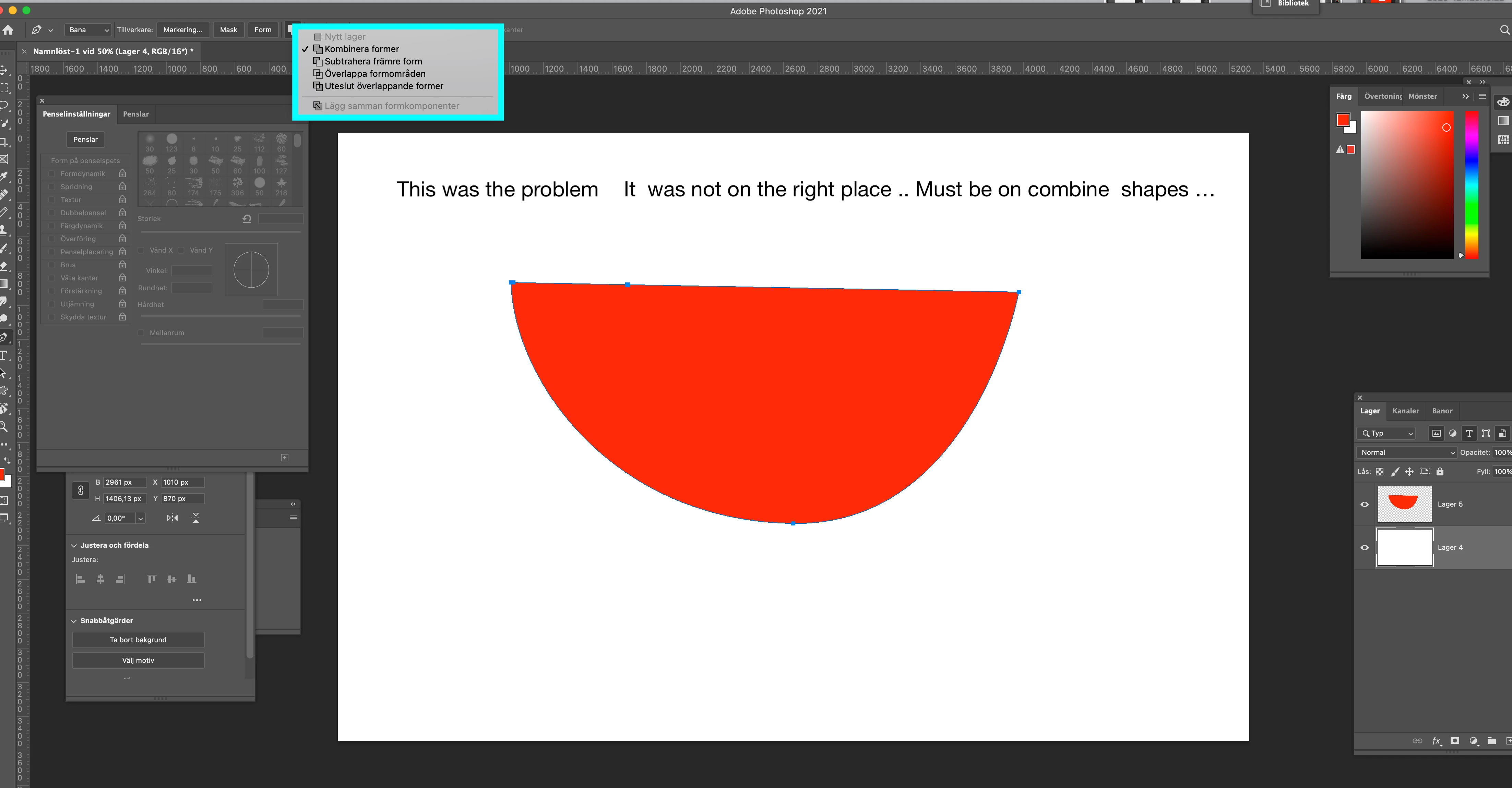Flip horizontally icon in properties panel
Viewport: 1512px width, 788px height.
(x=172, y=518)
